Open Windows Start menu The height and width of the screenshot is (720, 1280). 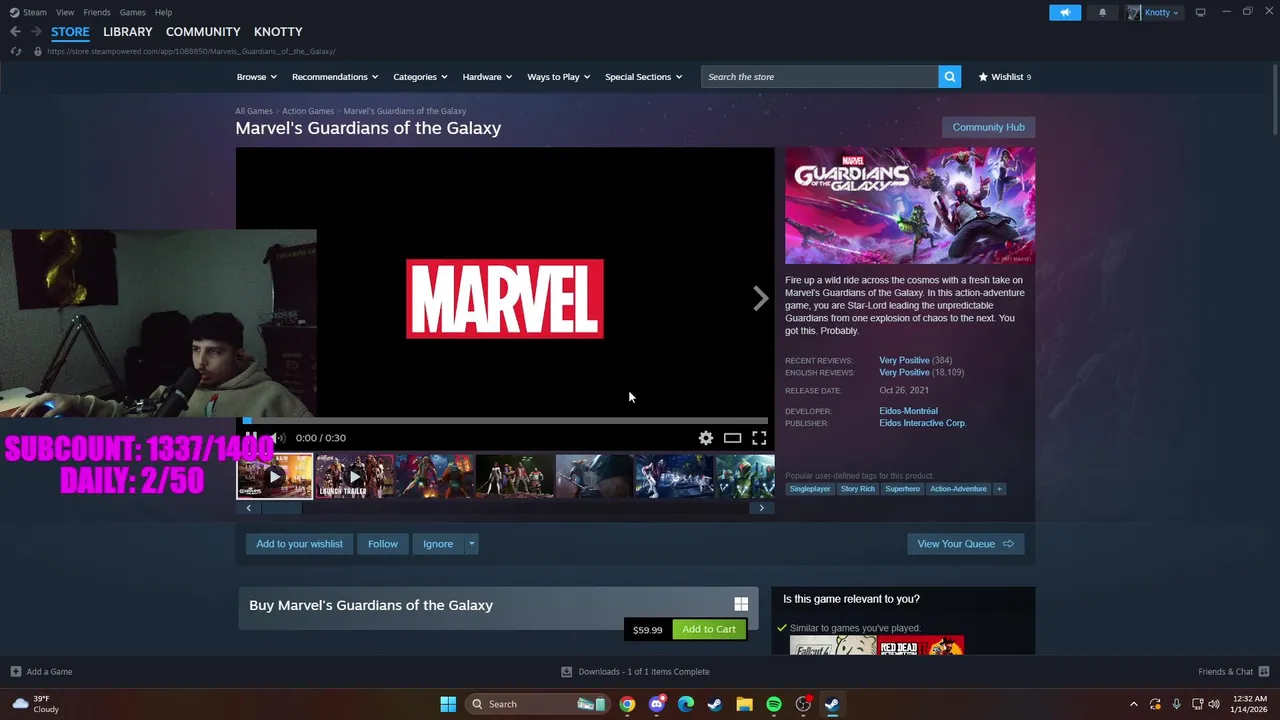tap(448, 704)
